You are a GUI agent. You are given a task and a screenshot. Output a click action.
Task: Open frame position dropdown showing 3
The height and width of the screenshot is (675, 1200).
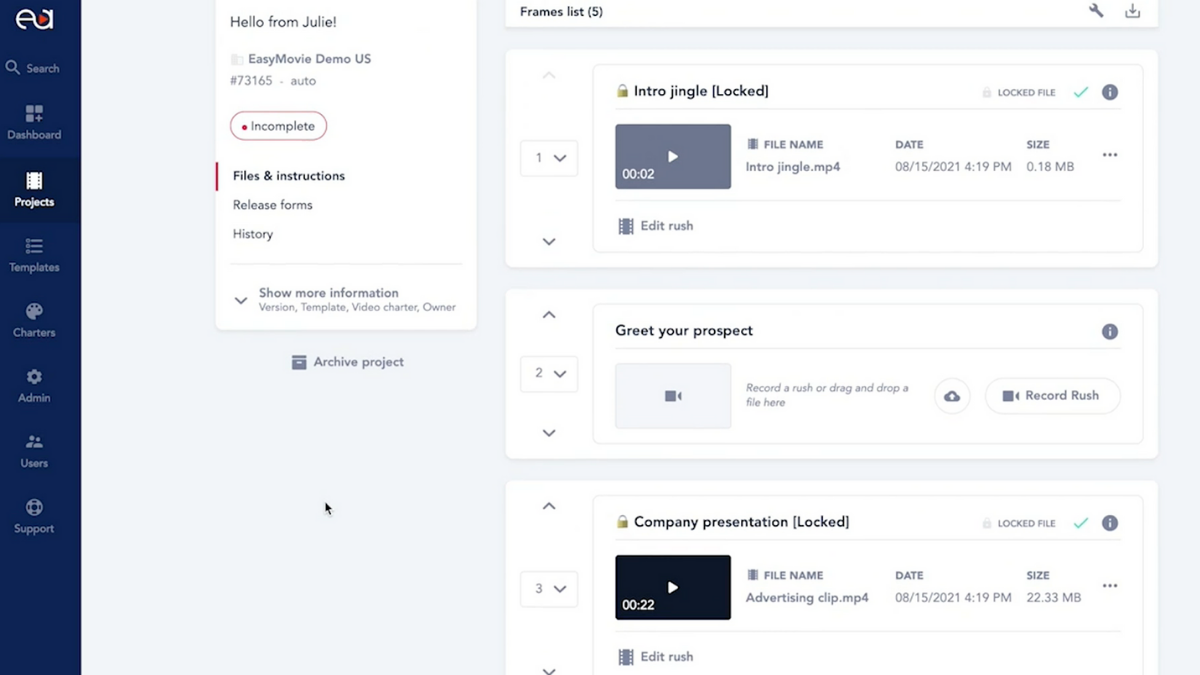pyautogui.click(x=549, y=589)
